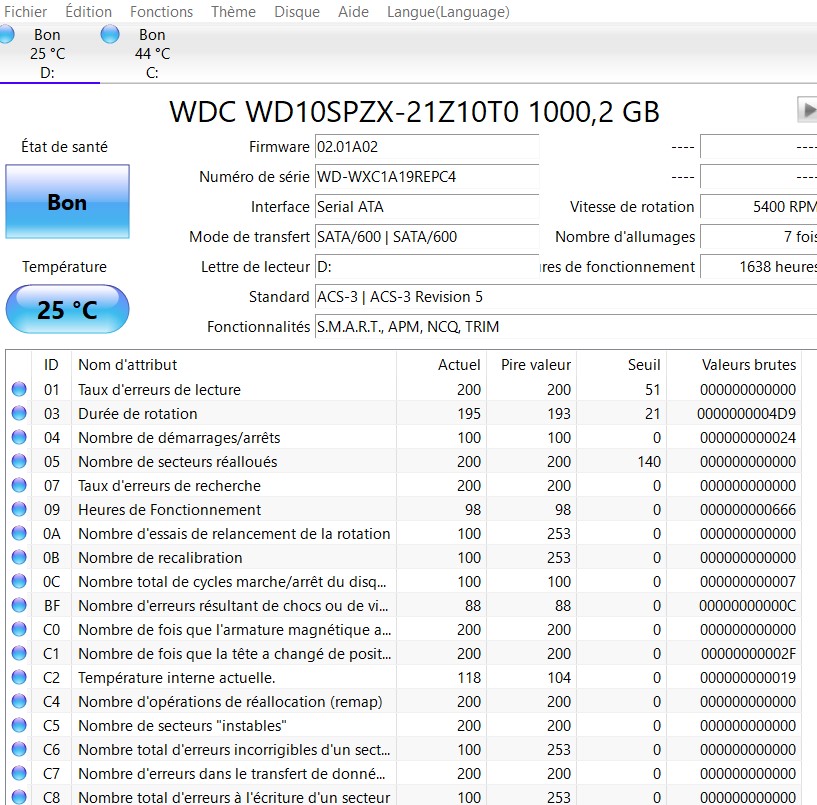Click status orb for attribute 0C
This screenshot has width=817, height=805.
point(19,581)
